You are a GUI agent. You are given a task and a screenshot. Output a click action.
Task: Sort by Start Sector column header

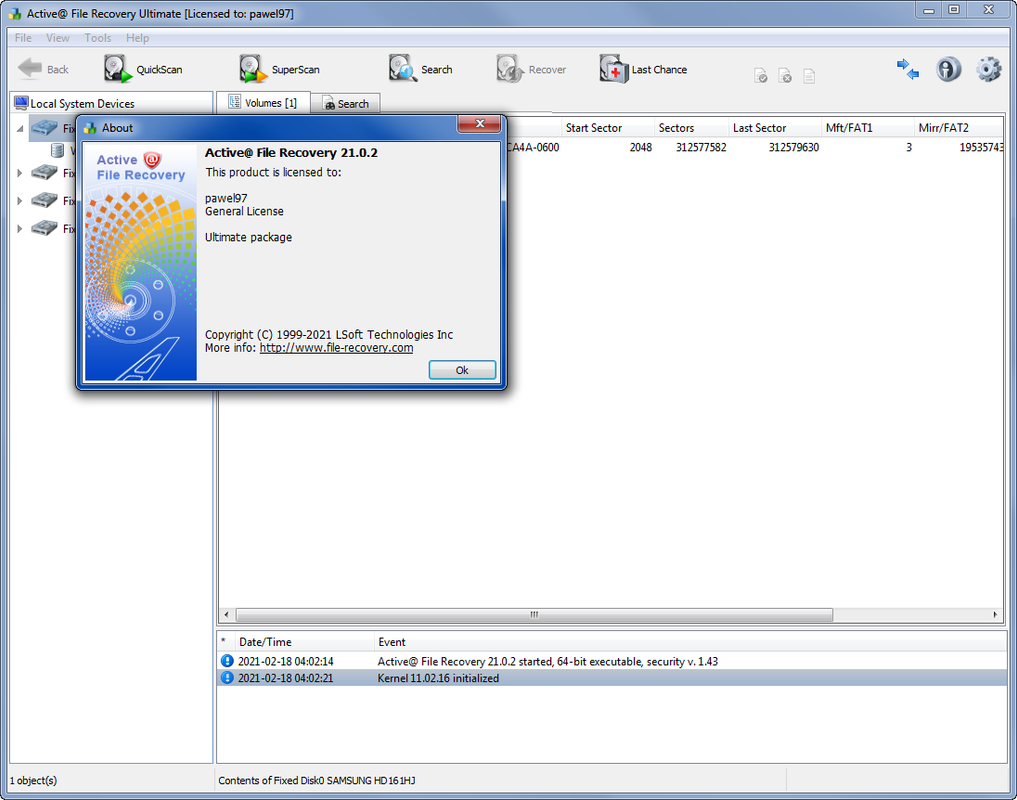point(606,128)
